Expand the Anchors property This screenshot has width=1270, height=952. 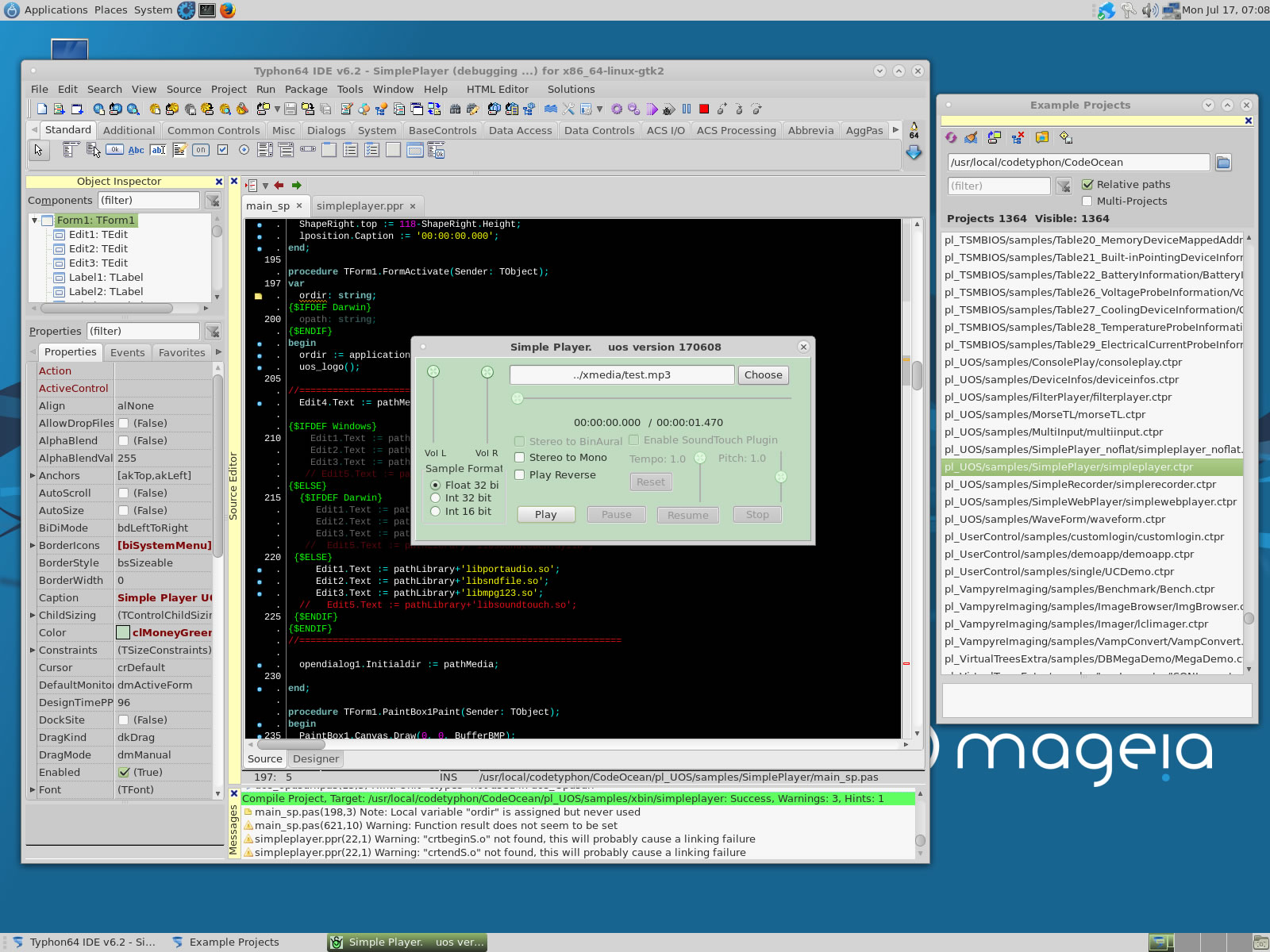point(33,476)
